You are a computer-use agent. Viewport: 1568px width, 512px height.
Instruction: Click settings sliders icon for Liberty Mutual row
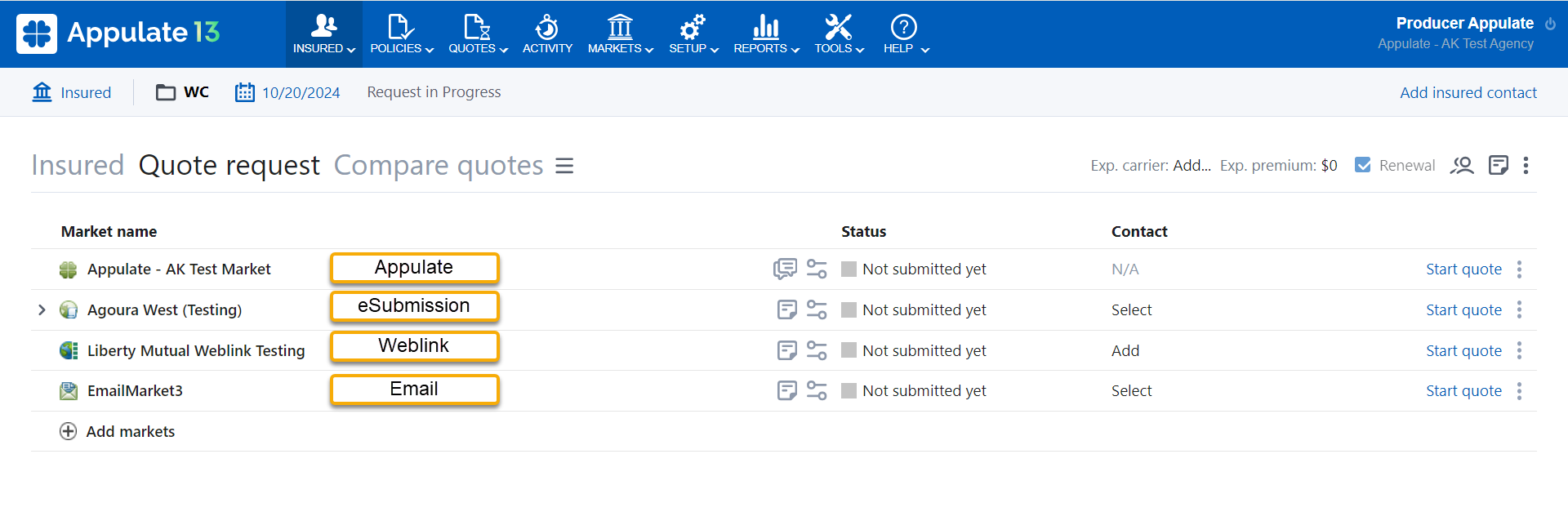[817, 350]
